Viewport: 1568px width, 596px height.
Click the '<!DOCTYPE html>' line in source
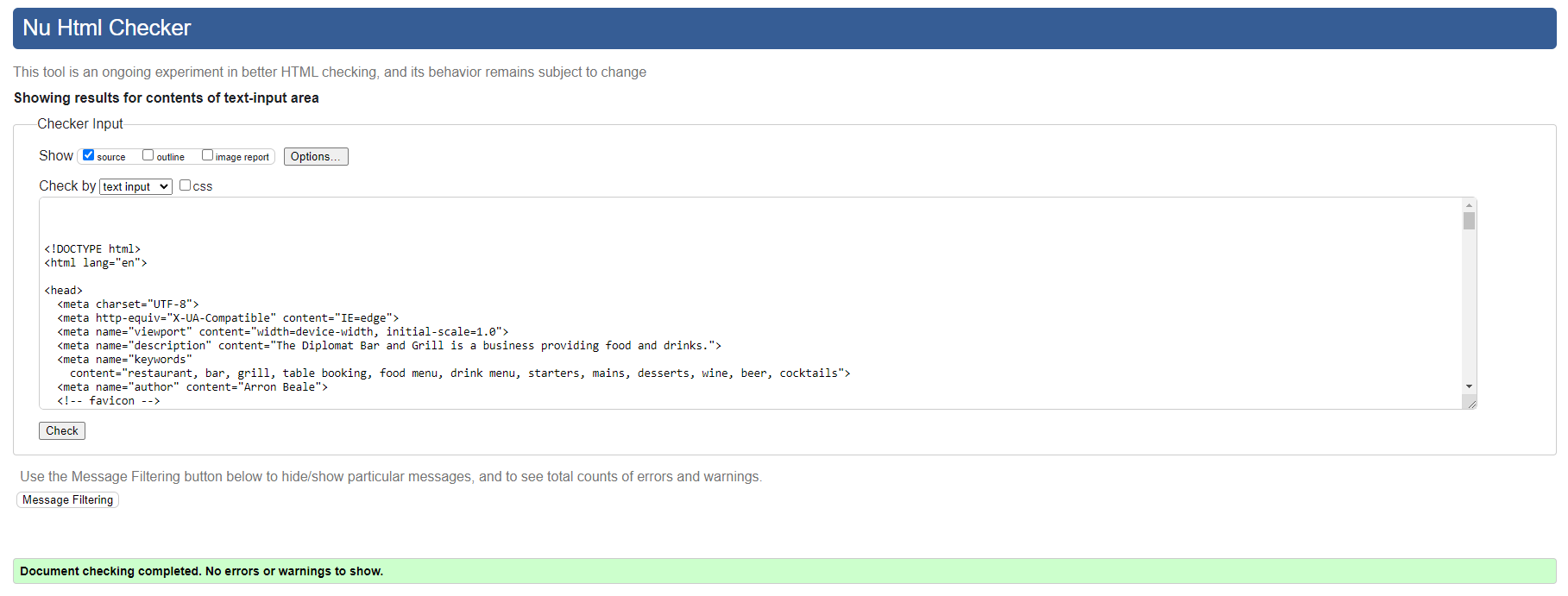(92, 249)
